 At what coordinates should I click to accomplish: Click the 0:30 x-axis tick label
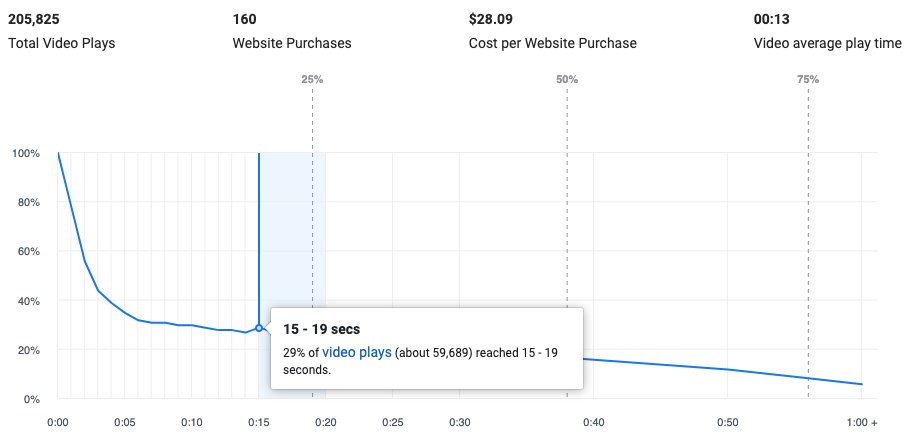coord(460,422)
